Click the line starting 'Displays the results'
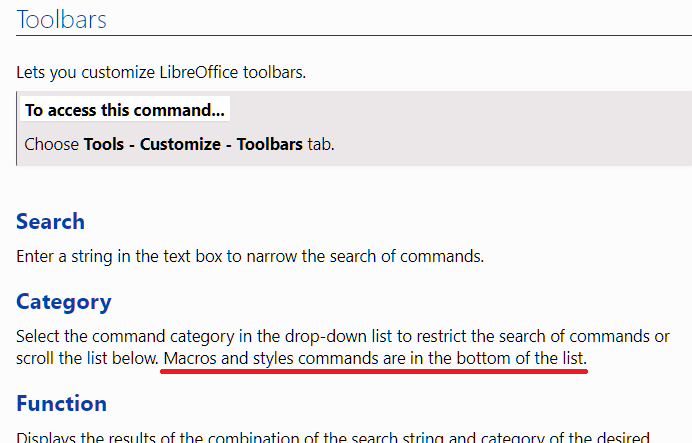The height and width of the screenshot is (443, 692). click(333, 437)
